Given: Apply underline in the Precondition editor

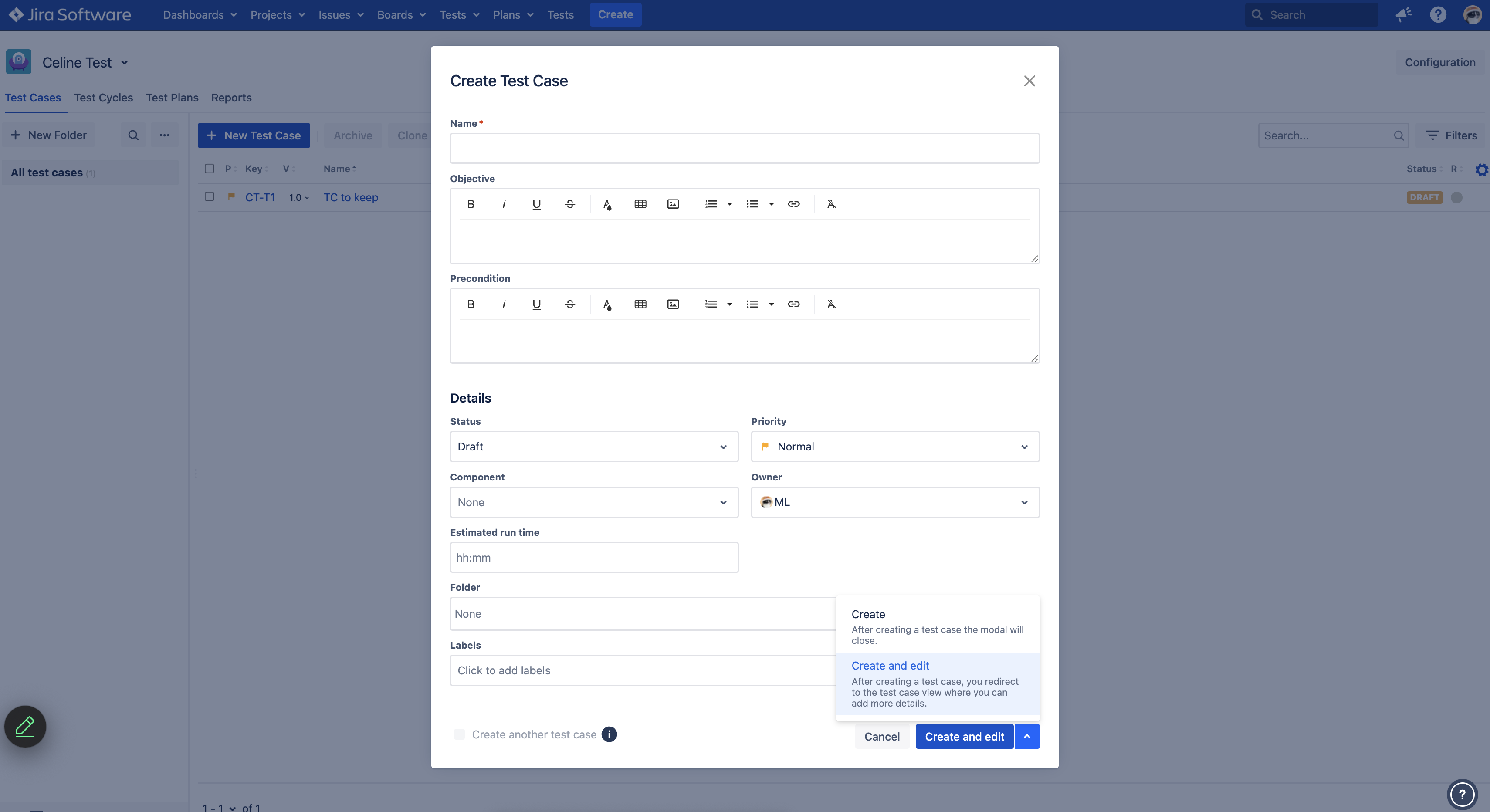Looking at the screenshot, I should tap(536, 304).
